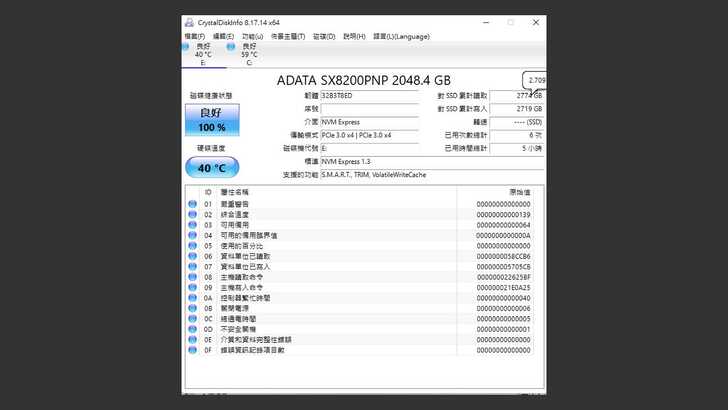
Task: Click status icon of attribute ID 02
Action: 193,215
